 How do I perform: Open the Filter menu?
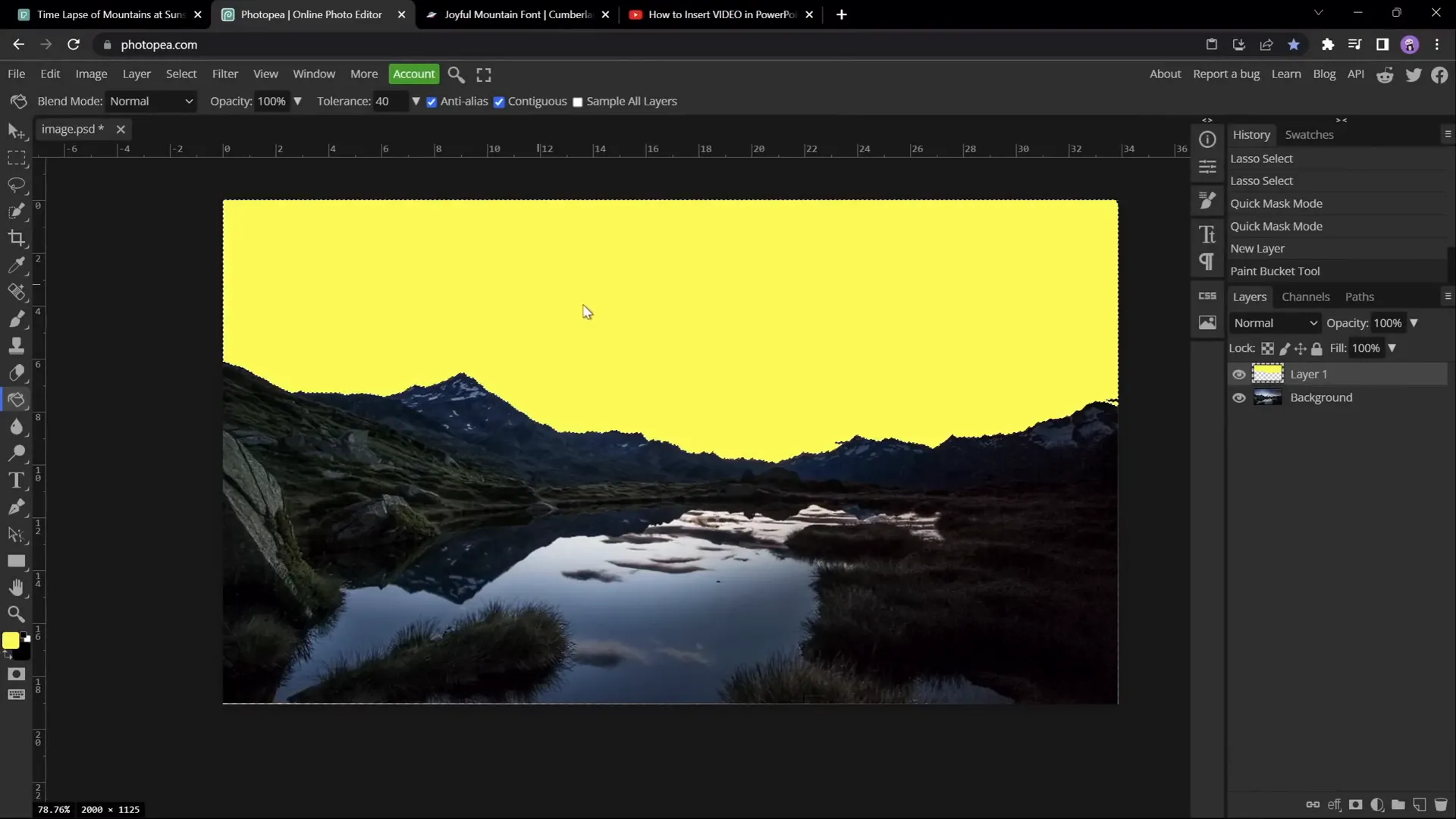pyautogui.click(x=225, y=74)
